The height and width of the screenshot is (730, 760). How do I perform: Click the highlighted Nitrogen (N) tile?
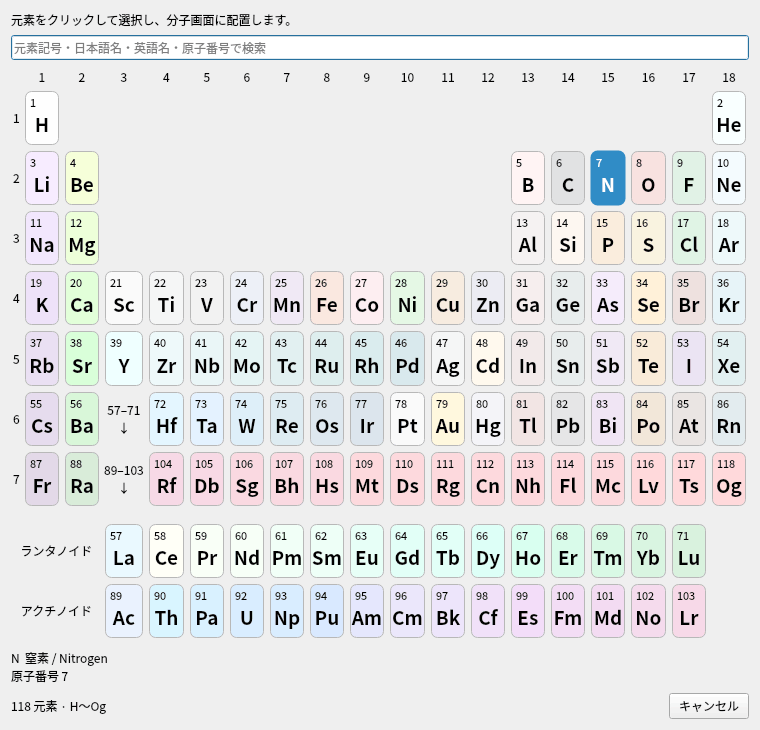tap(608, 178)
